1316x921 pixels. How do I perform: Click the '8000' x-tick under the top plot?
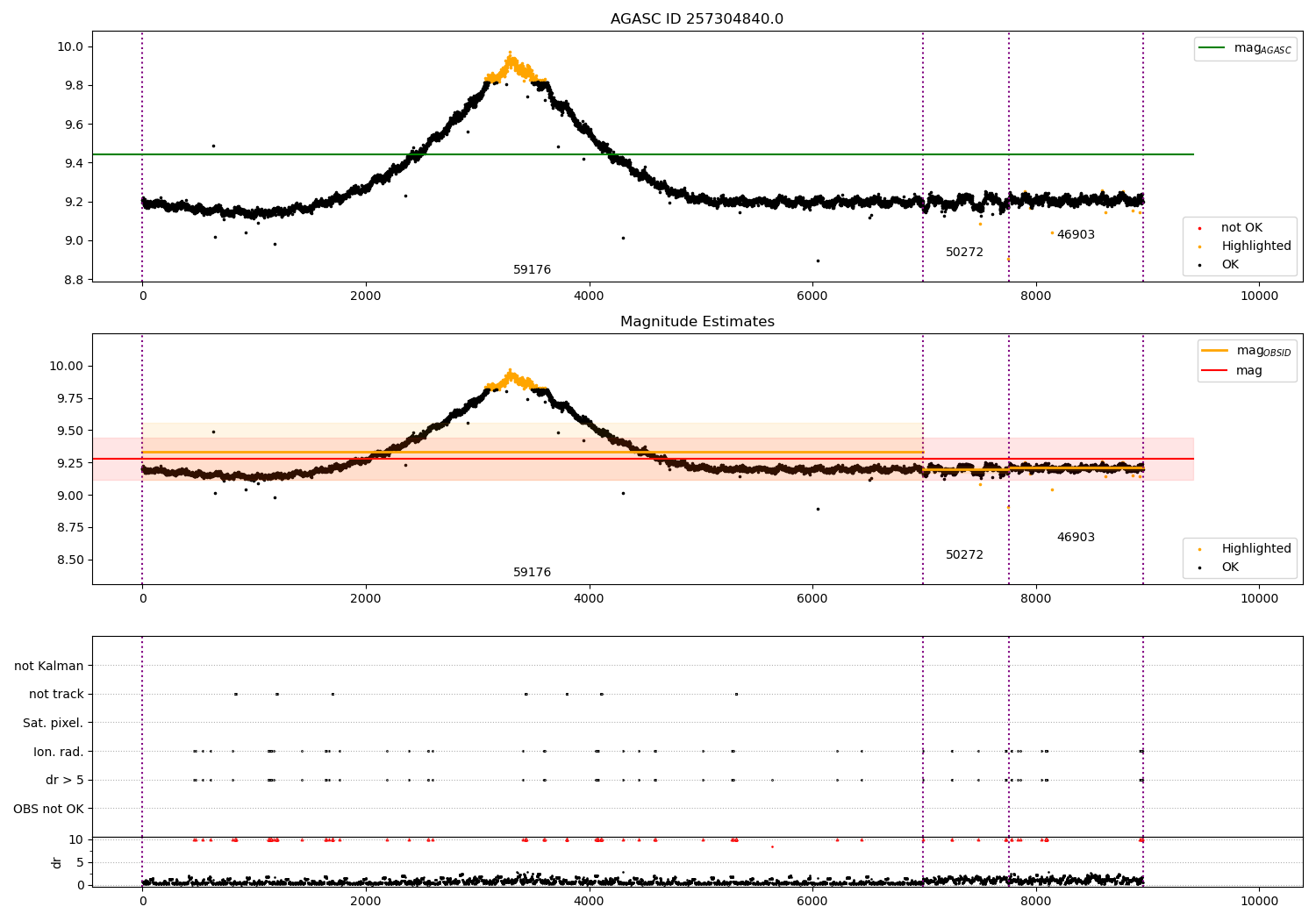pyautogui.click(x=1036, y=296)
